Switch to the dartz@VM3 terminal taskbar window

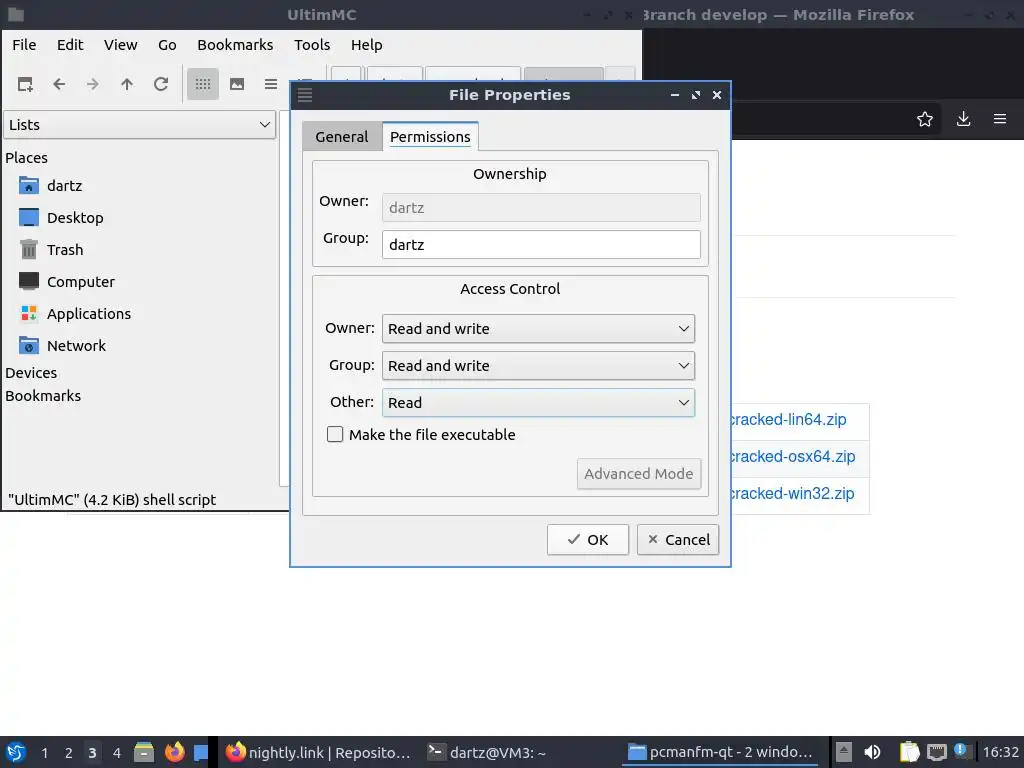pyautogui.click(x=487, y=752)
